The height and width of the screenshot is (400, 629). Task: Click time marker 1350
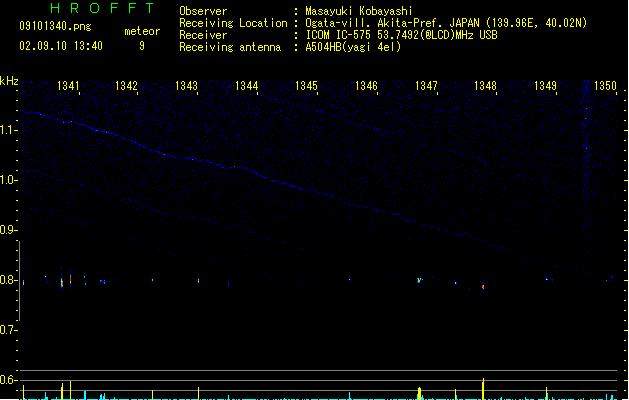tap(605, 86)
